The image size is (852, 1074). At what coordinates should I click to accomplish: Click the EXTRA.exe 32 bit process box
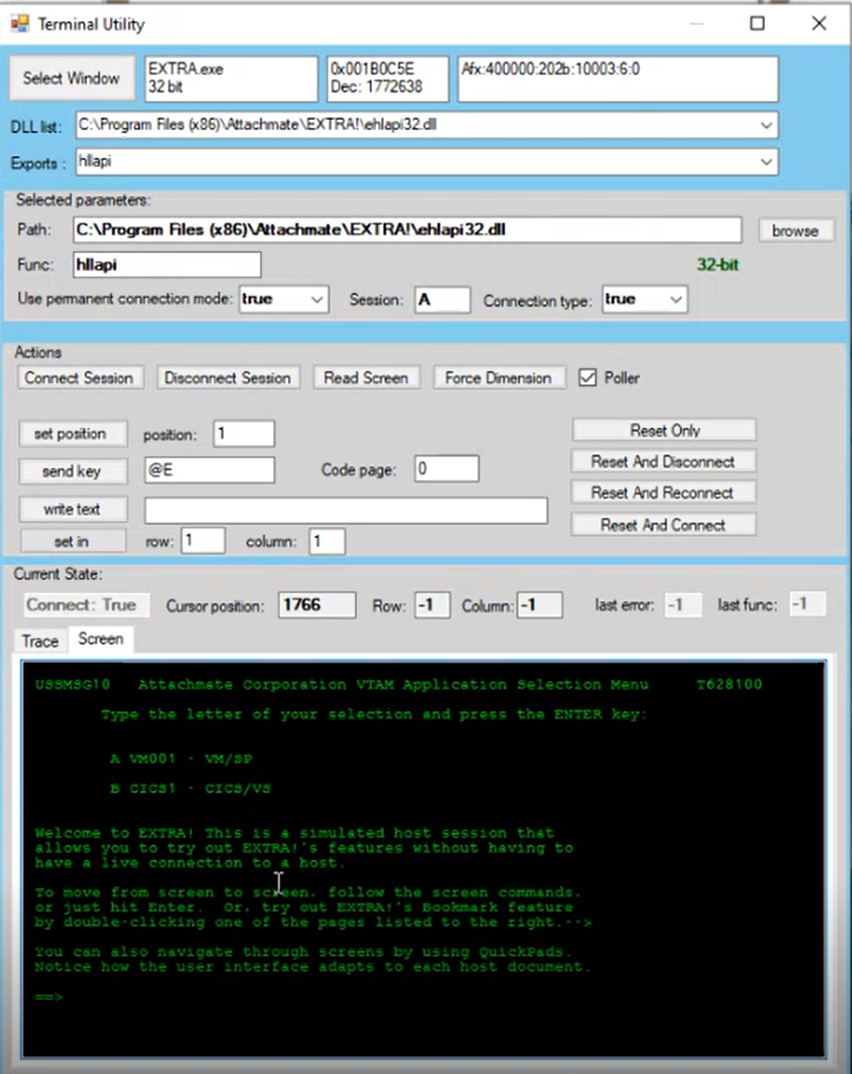231,78
